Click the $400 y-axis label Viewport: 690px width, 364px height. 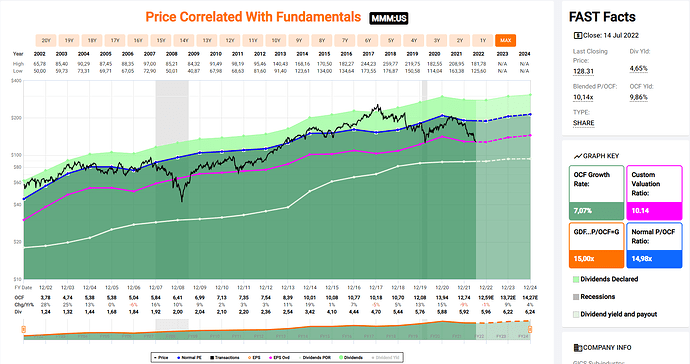click(x=16, y=81)
